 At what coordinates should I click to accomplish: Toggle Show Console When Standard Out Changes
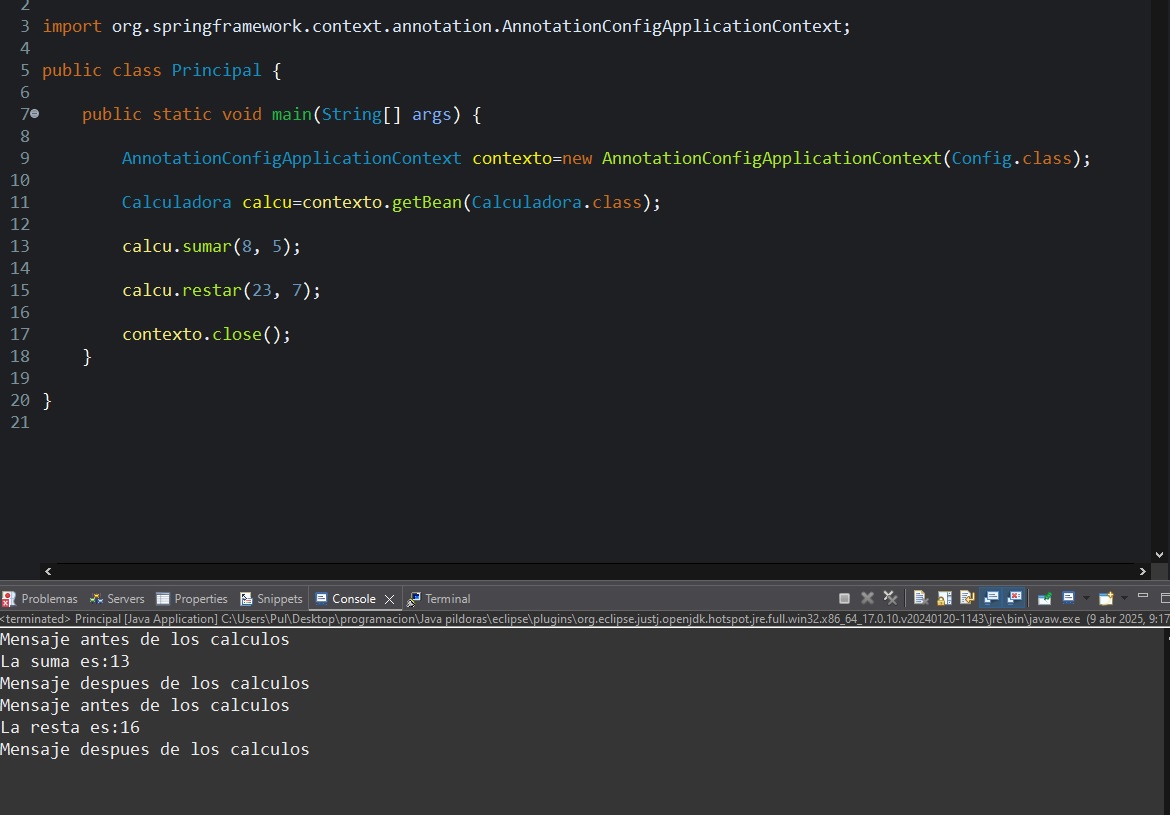click(992, 598)
